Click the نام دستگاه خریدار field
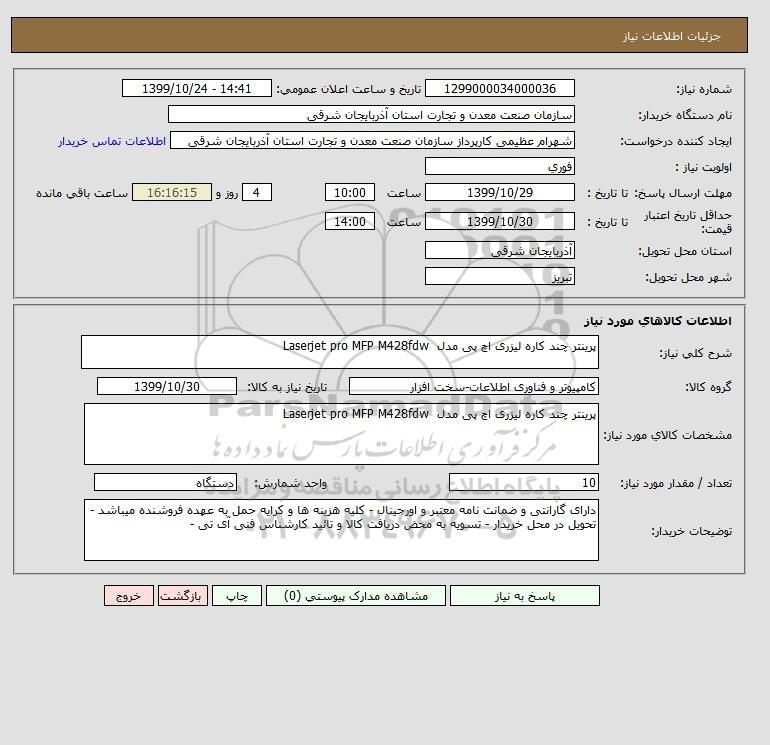Screen dimensions: 770x745 point(371,114)
